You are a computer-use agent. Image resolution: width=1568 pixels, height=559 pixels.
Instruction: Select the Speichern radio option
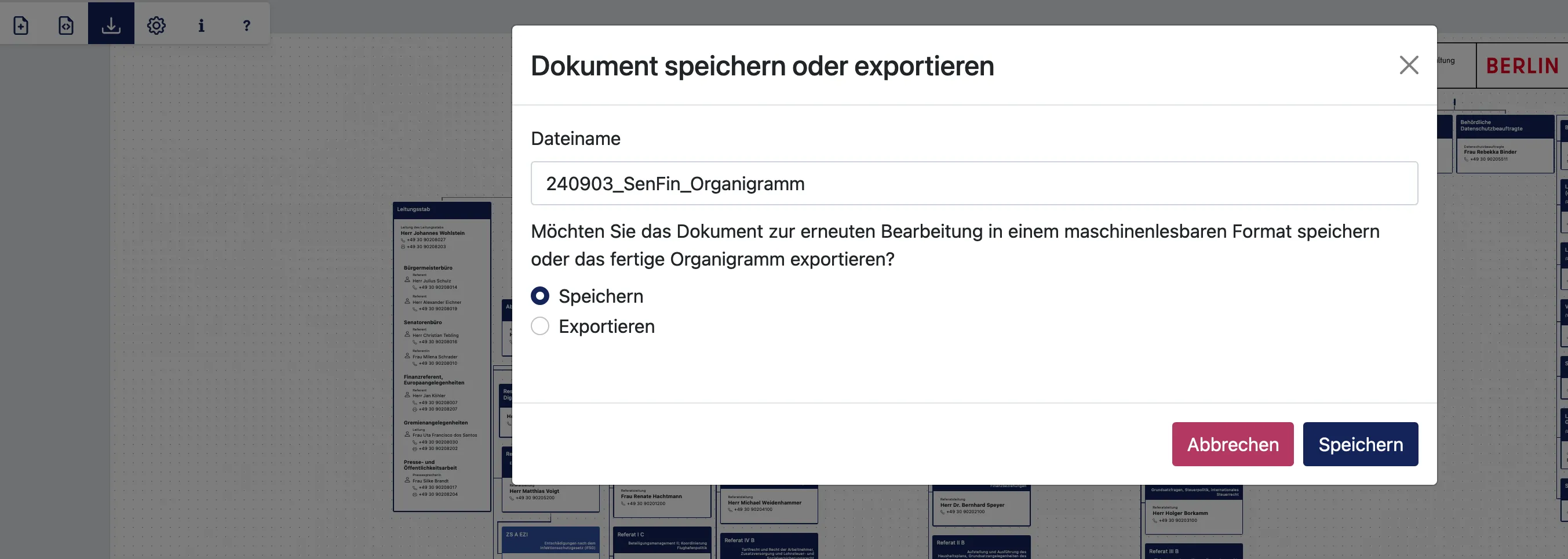click(540, 296)
